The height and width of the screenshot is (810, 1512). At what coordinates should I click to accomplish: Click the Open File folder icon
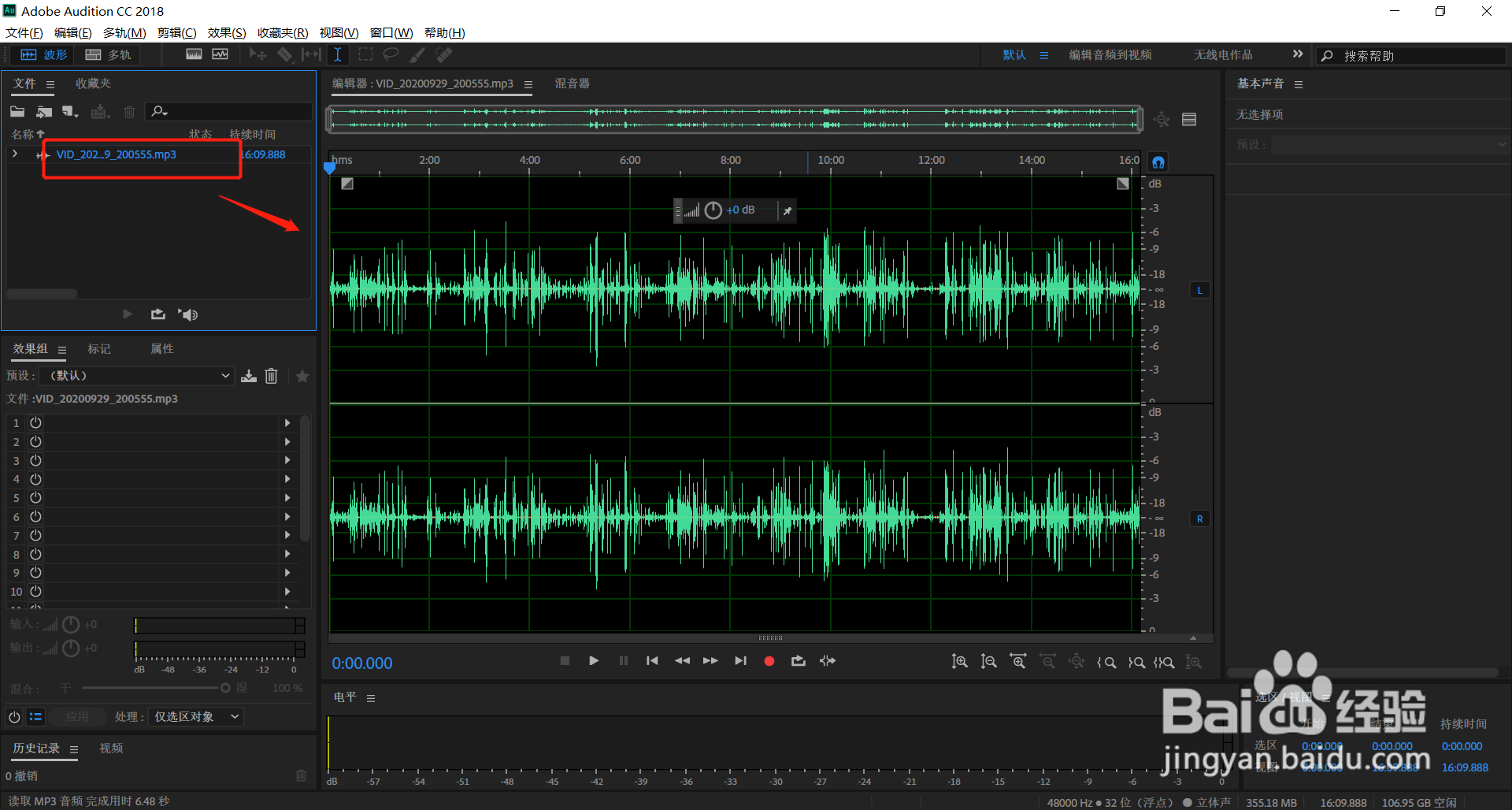(17, 112)
